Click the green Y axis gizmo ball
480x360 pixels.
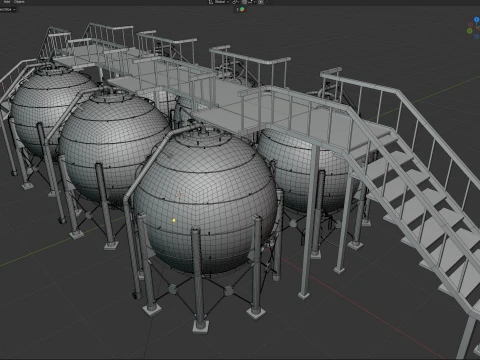pyautogui.click(x=470, y=31)
